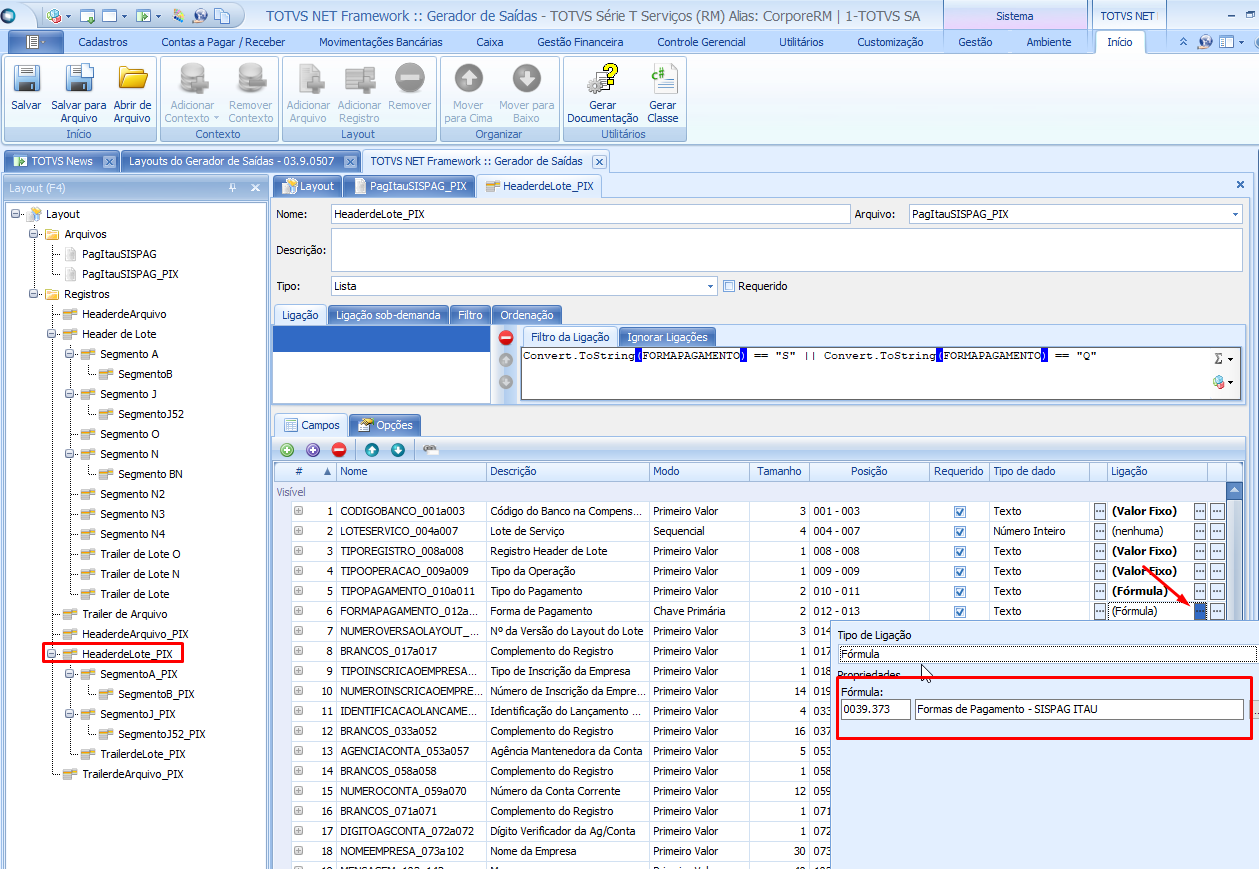The image size is (1259, 869).
Task: Click the Descrição text area
Action: (x=786, y=250)
